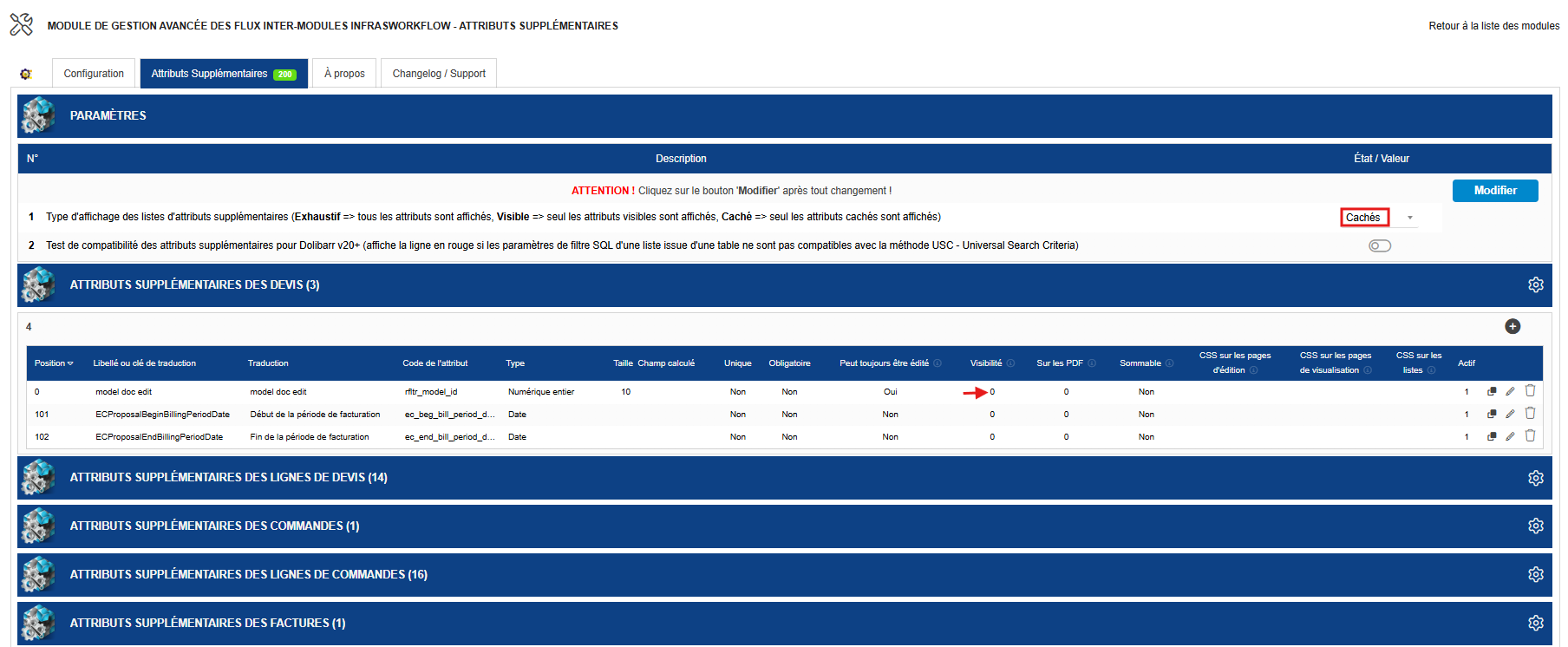1568x647 pixels.
Task: Click the cube icon of the Devis (3) section
Action: pos(38,284)
